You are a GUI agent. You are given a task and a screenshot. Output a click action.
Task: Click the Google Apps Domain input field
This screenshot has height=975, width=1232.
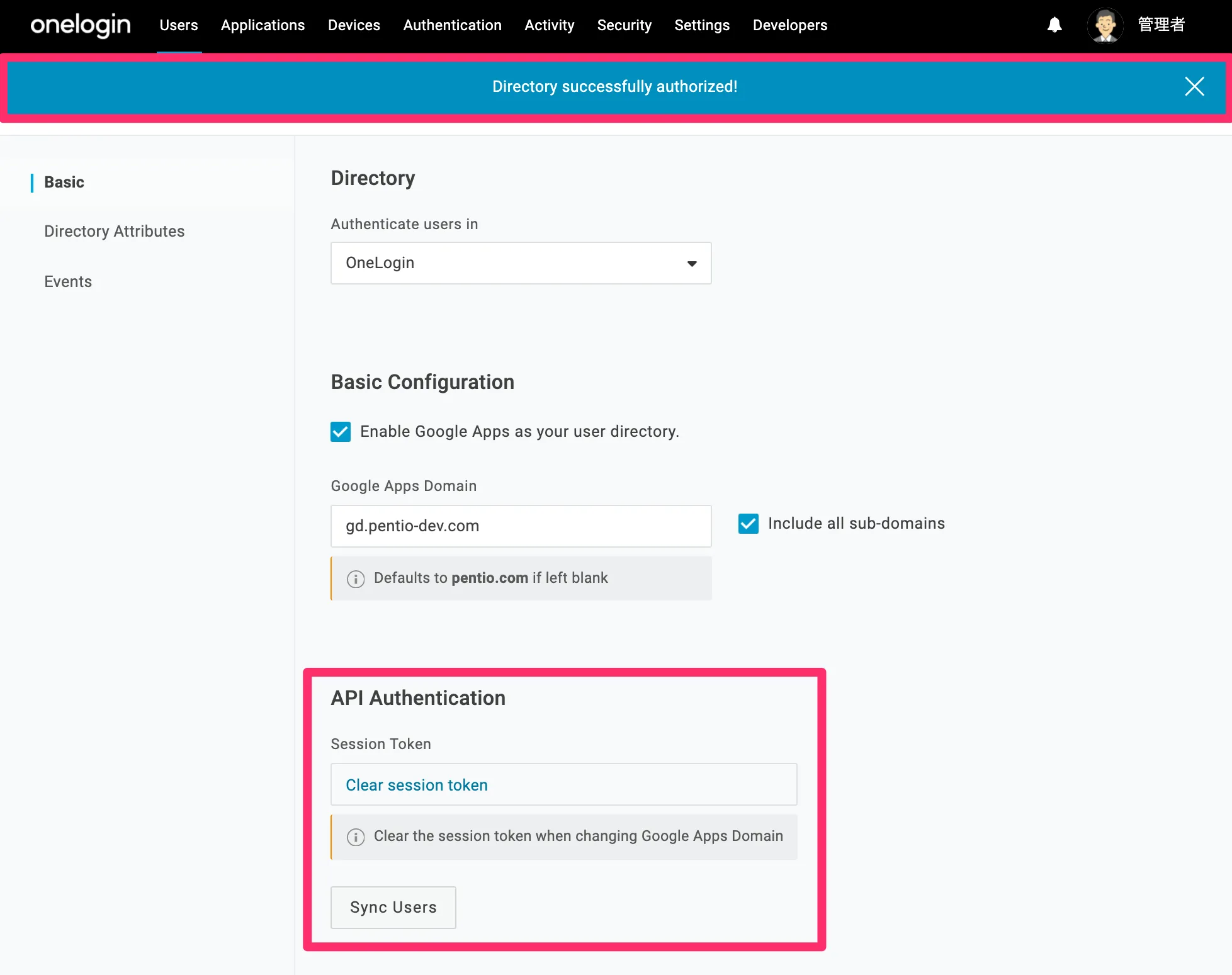pyautogui.click(x=521, y=526)
